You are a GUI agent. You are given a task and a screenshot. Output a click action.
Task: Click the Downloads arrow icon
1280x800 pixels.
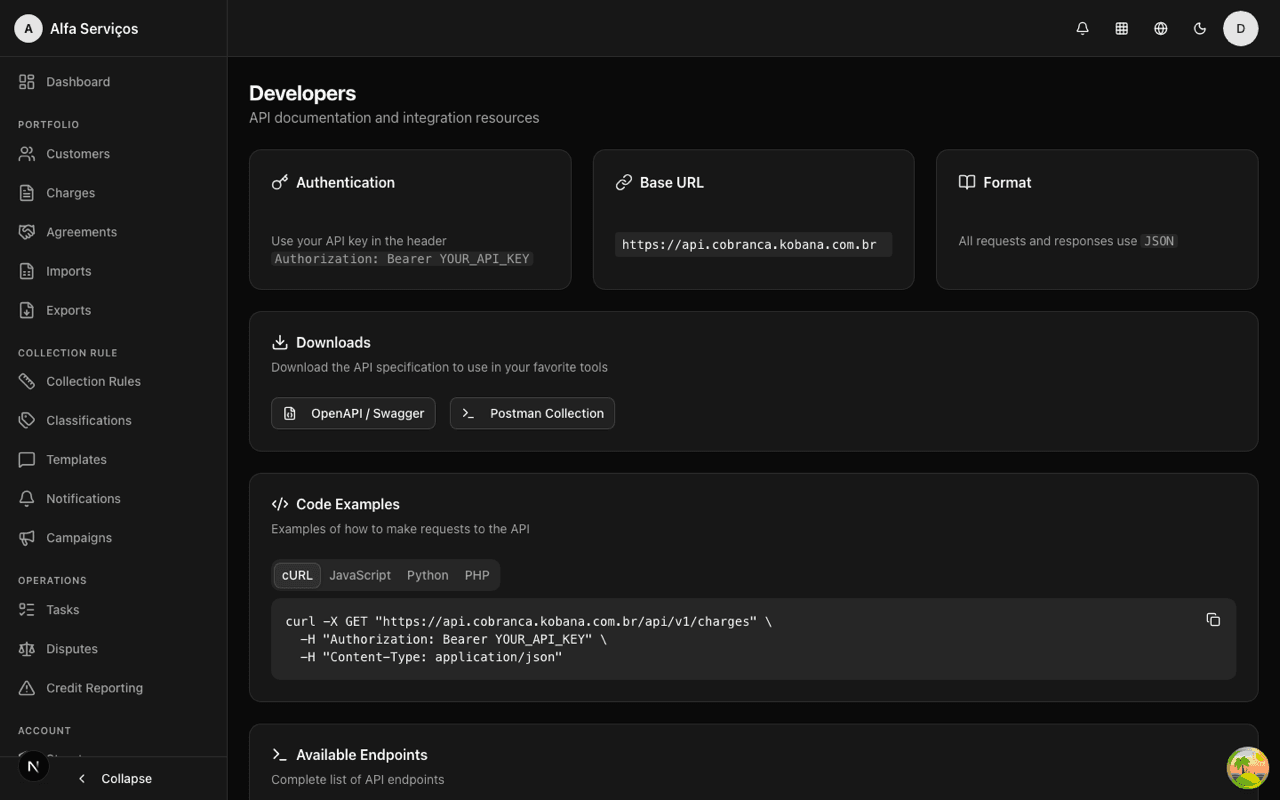pyautogui.click(x=280, y=342)
